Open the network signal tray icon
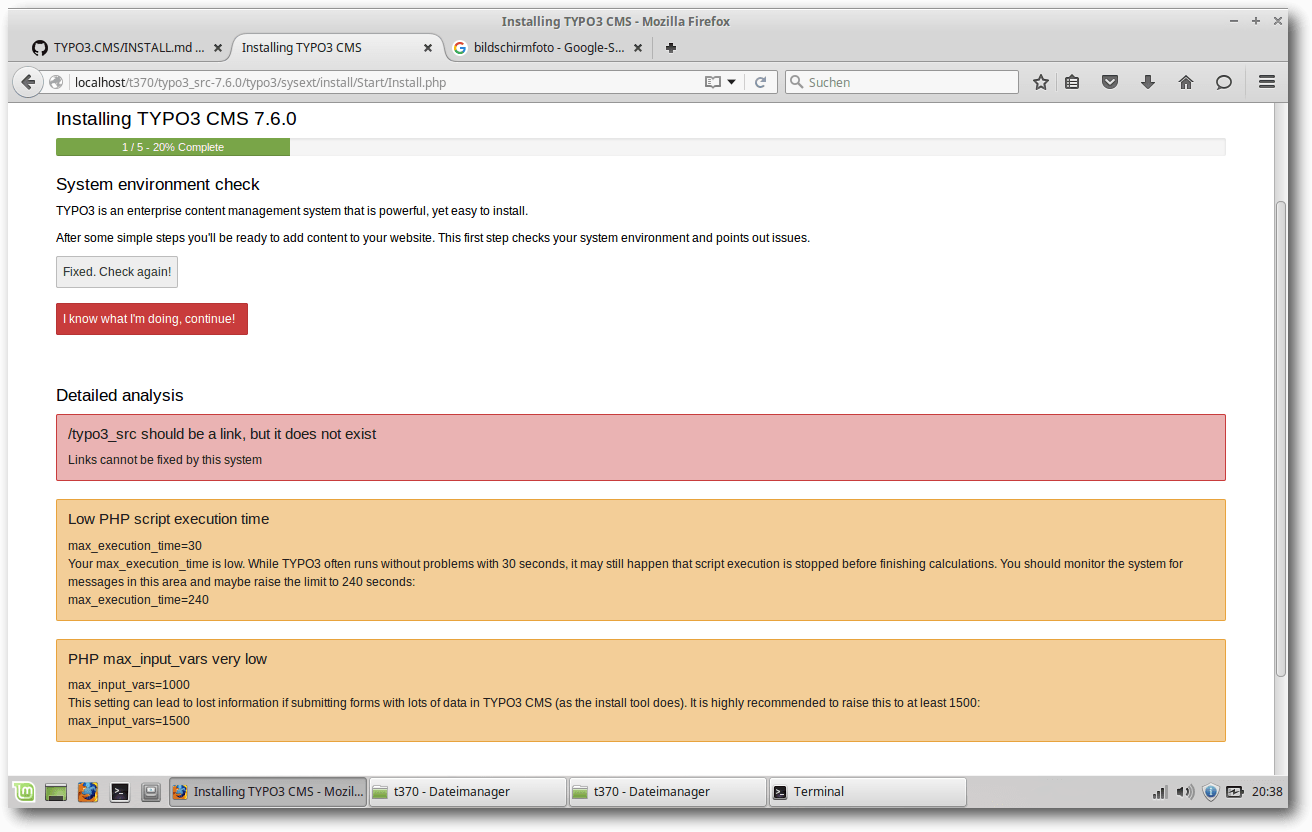 pyautogui.click(x=1160, y=792)
